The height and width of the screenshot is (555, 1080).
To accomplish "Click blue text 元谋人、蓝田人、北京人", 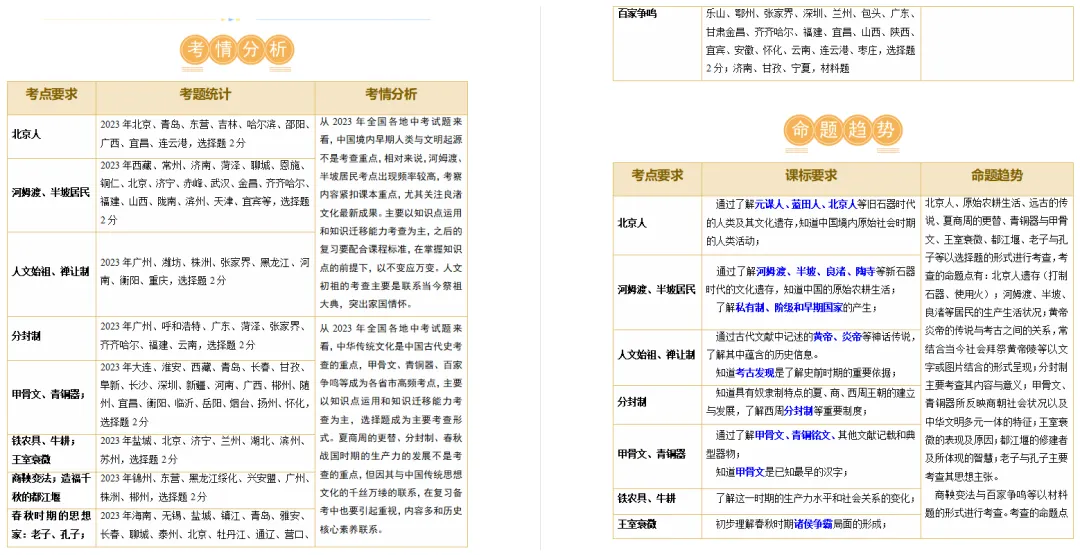I will point(806,205).
